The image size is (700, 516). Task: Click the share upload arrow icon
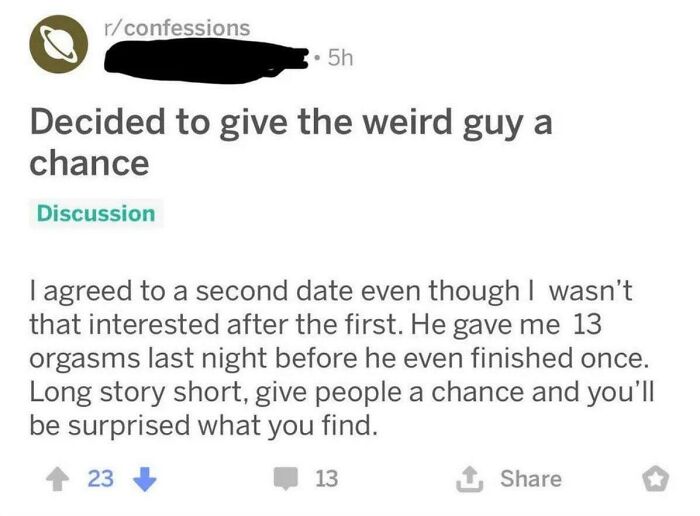472,478
